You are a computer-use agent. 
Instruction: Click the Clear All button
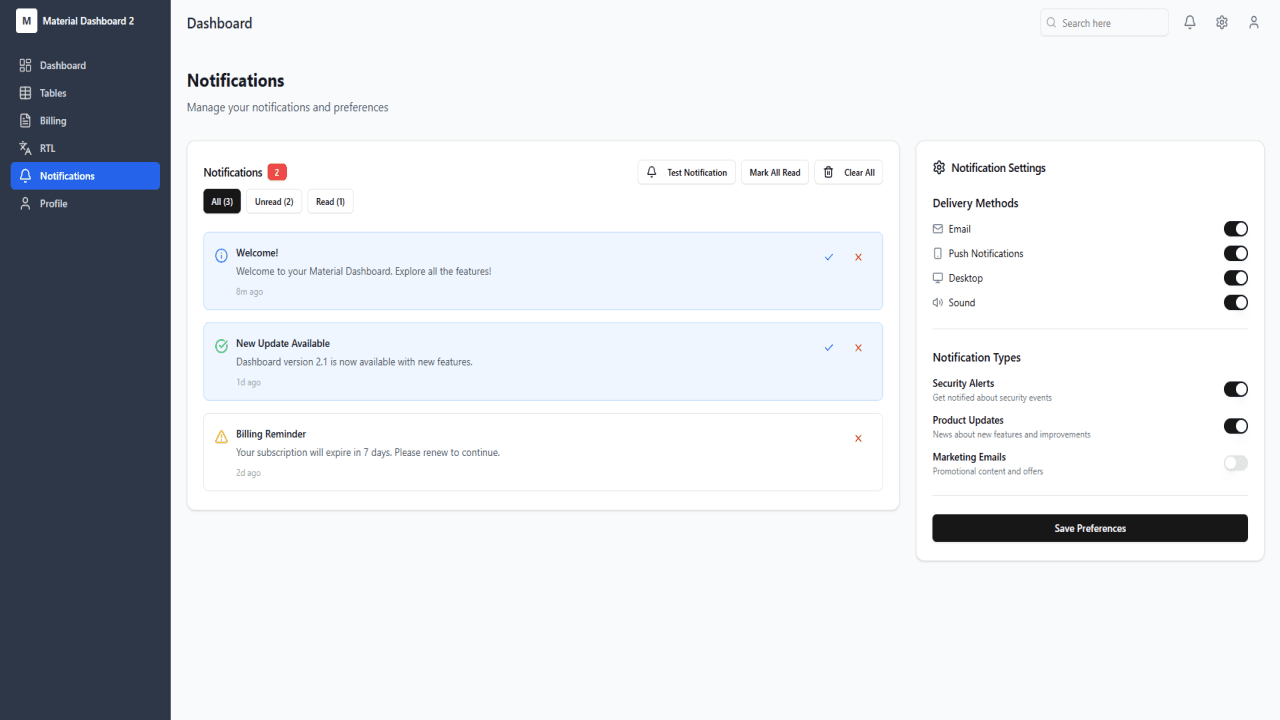pyautogui.click(x=849, y=172)
